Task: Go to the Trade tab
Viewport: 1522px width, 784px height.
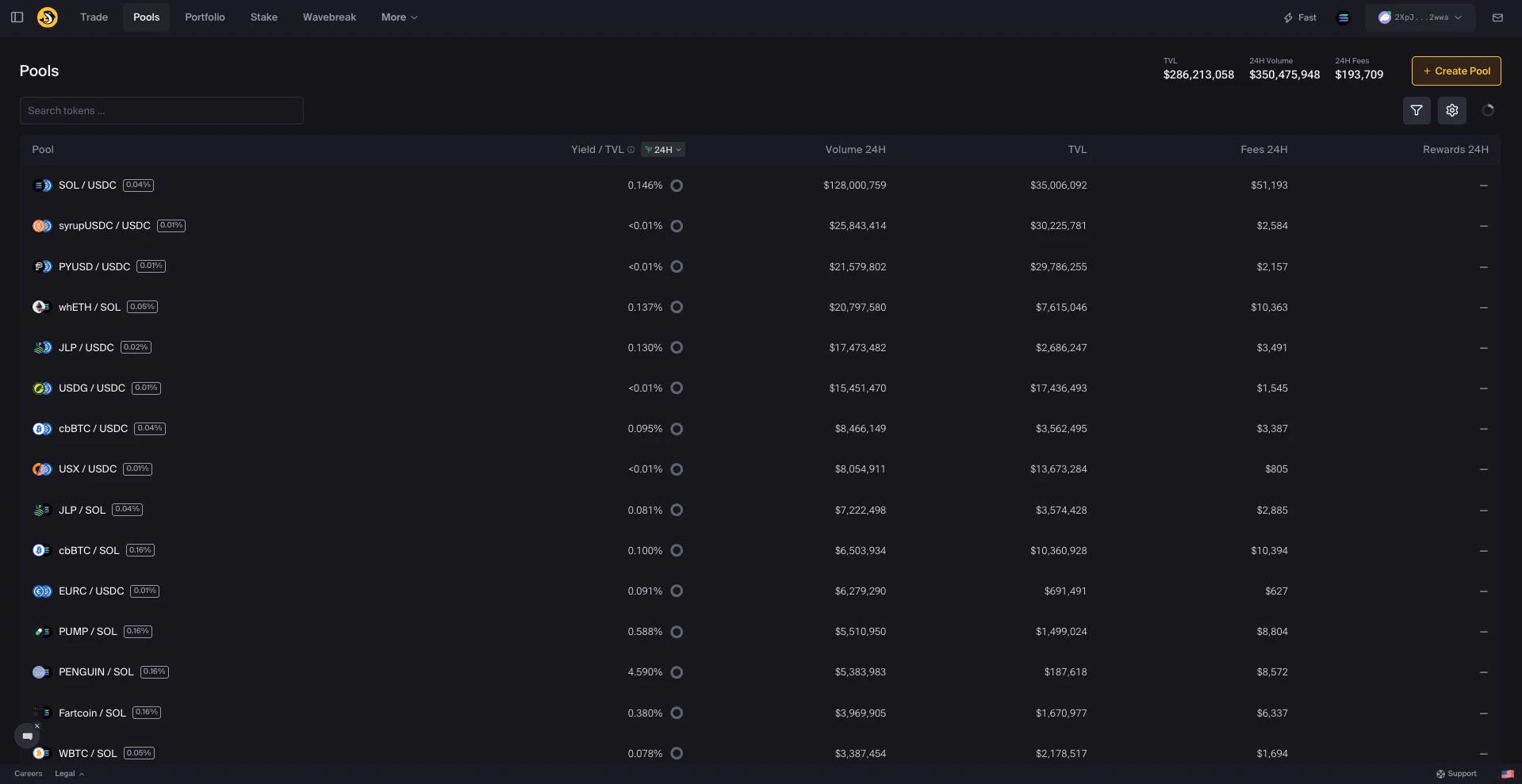Action: point(94,17)
